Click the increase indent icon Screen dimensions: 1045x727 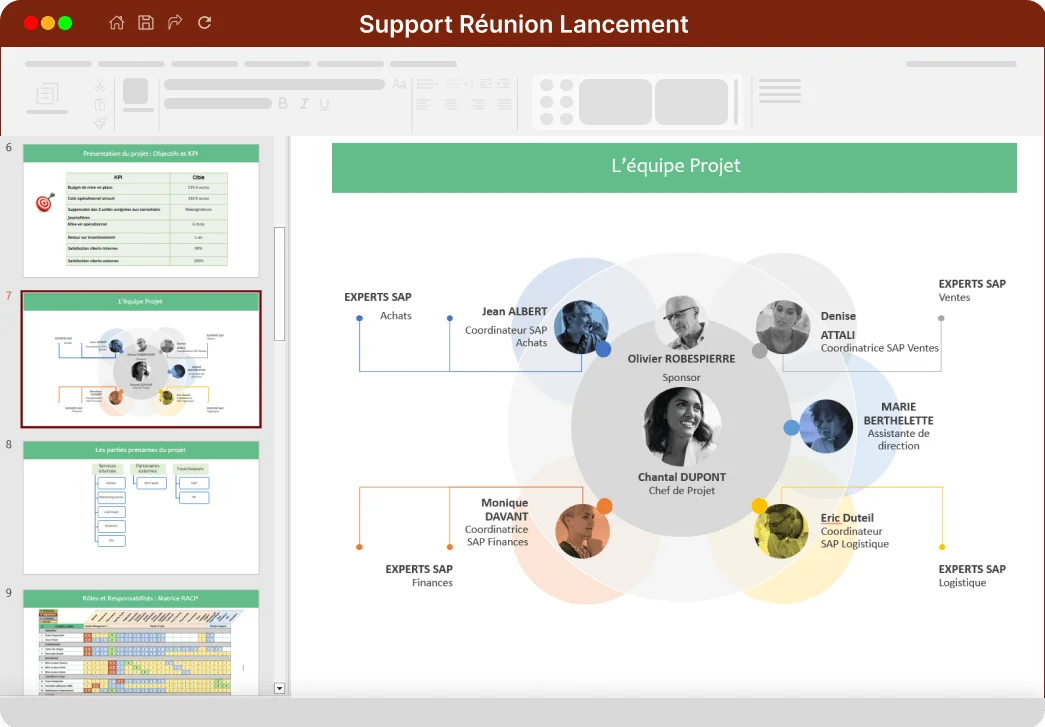(x=503, y=83)
